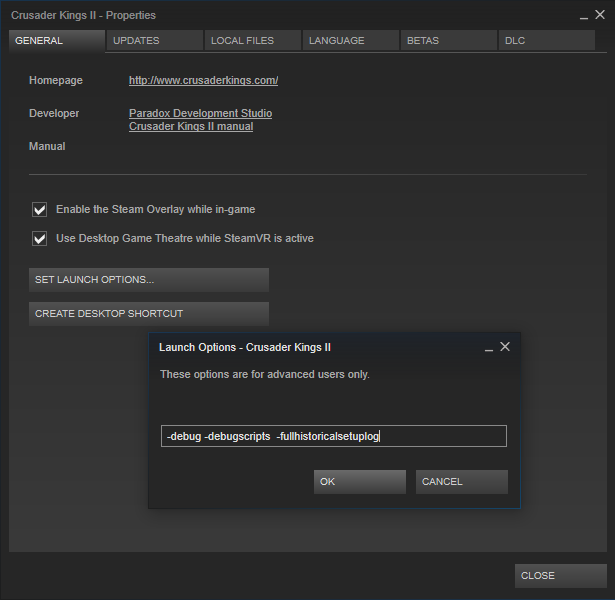This screenshot has height=600, width=615.
Task: Close the Launch Options dialog with X
Action: (505, 347)
